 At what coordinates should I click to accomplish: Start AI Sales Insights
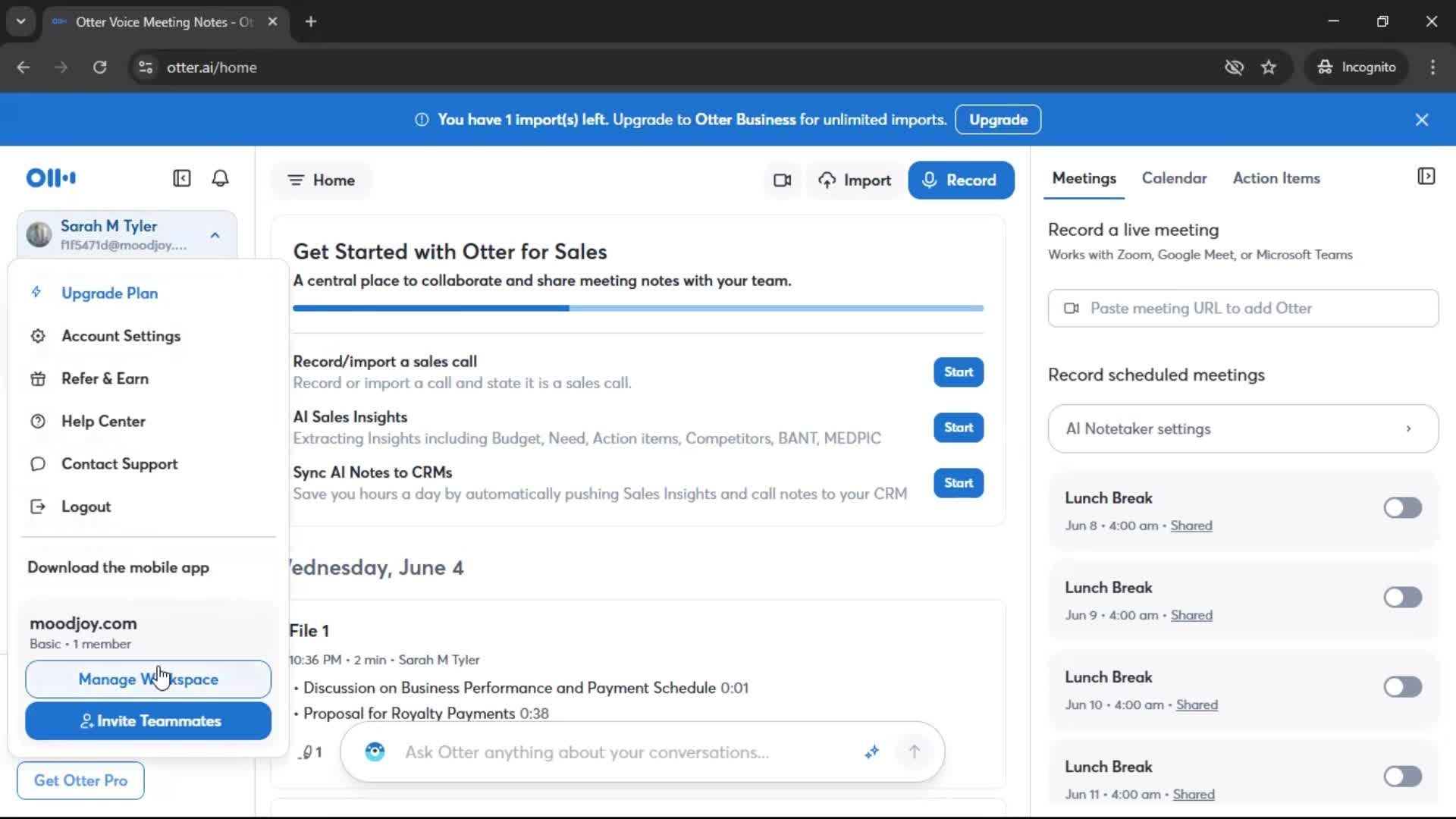(x=959, y=428)
